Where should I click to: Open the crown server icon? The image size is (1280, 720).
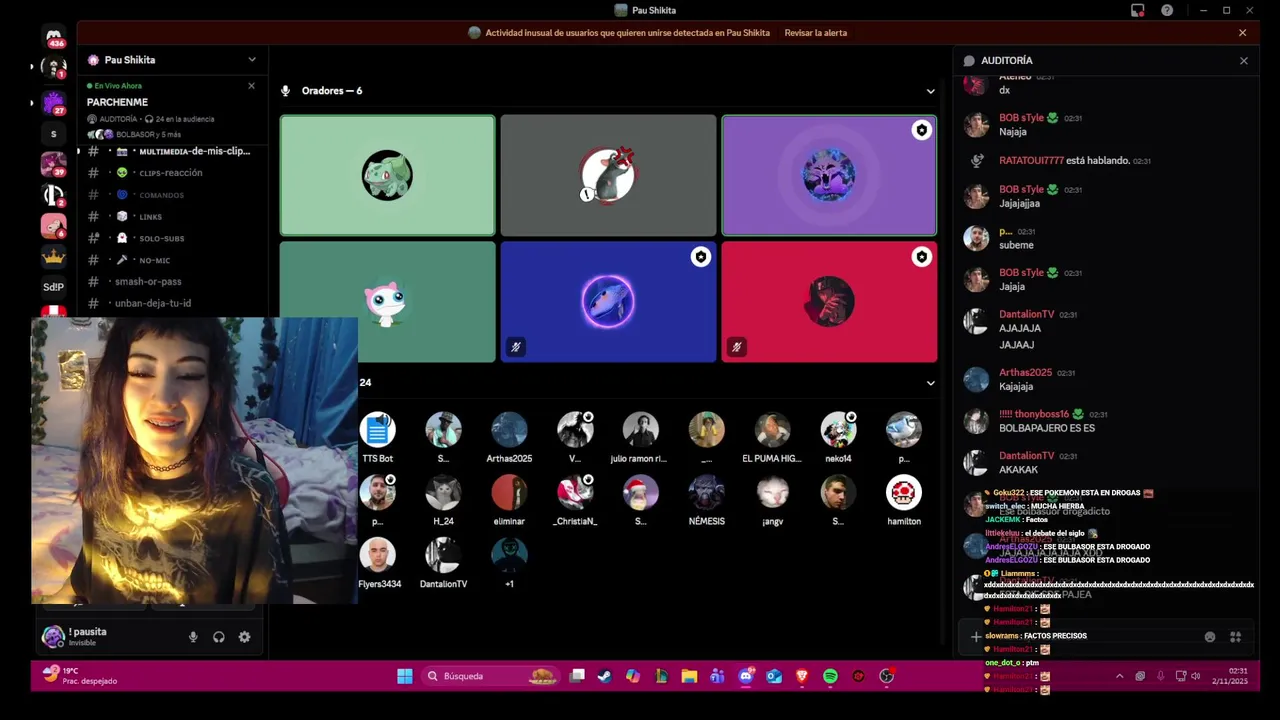click(x=54, y=256)
